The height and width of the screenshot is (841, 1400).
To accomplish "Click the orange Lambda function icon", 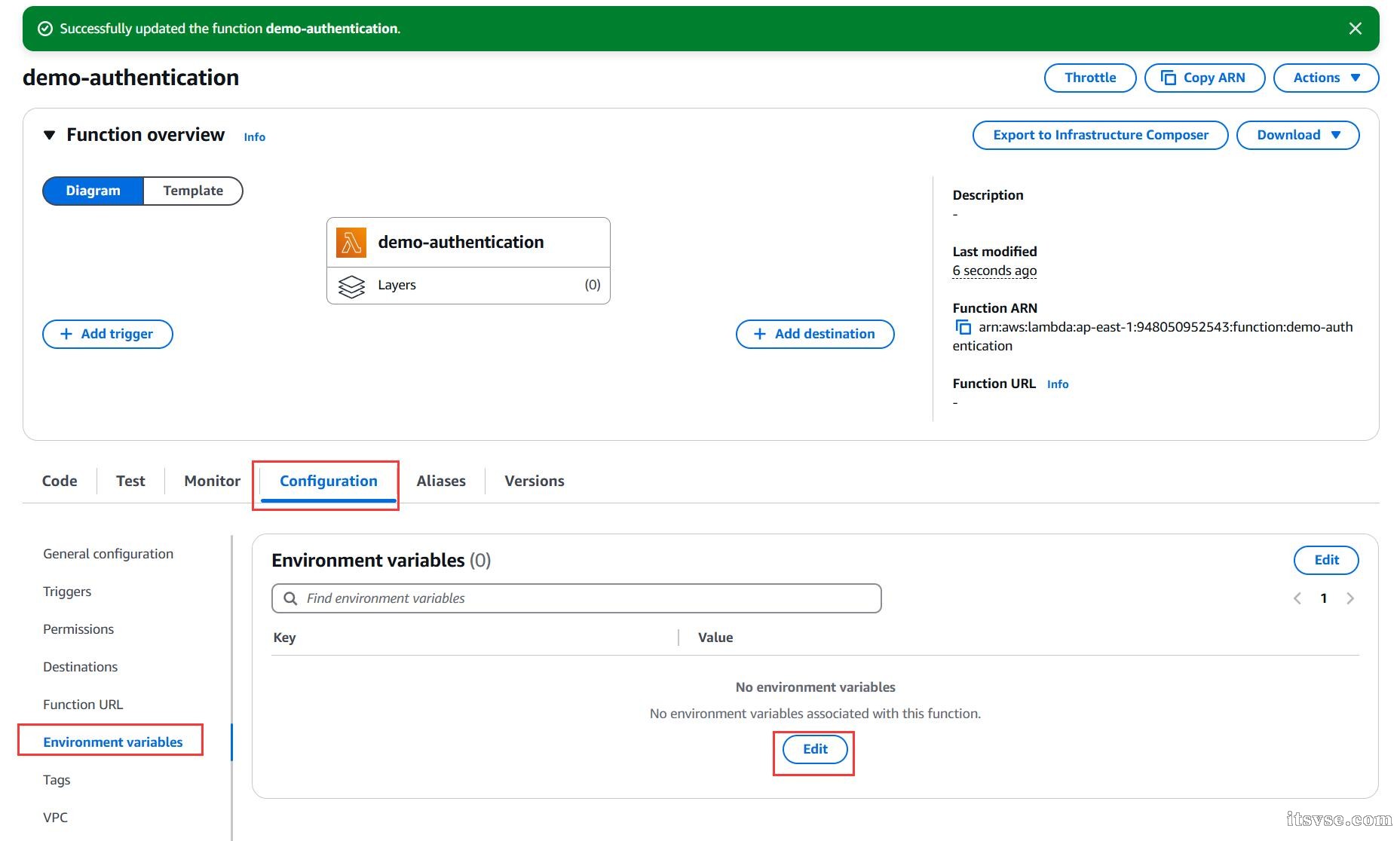I will point(351,243).
